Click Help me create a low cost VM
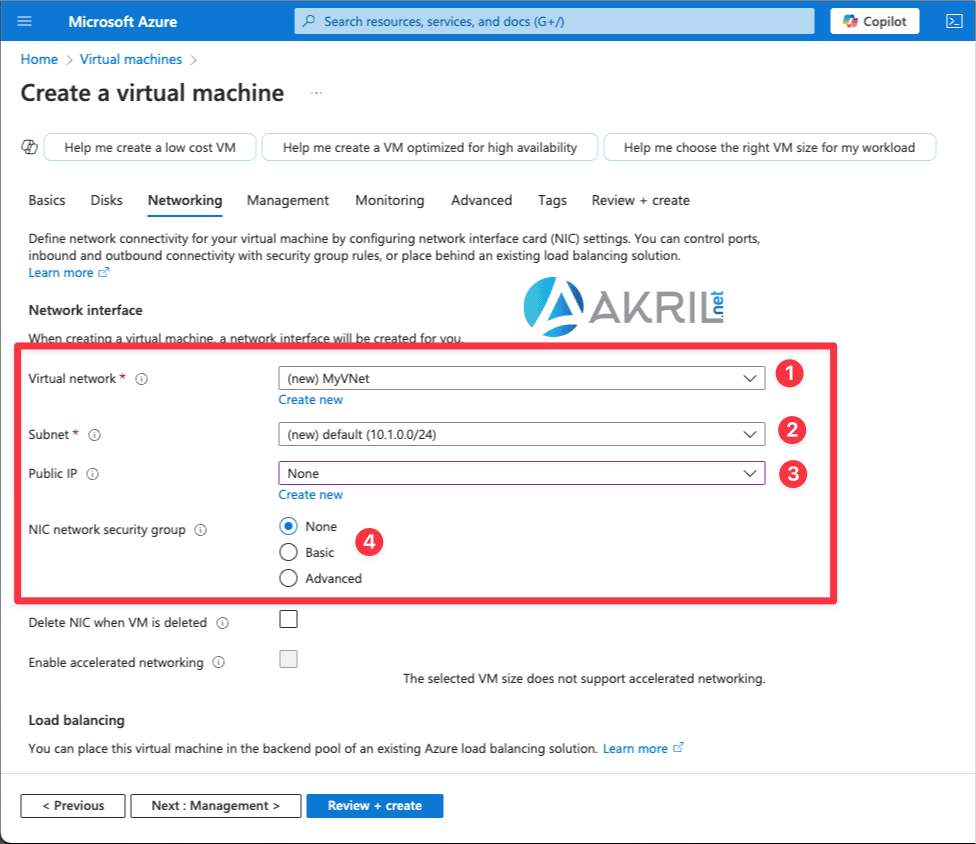 coord(150,148)
